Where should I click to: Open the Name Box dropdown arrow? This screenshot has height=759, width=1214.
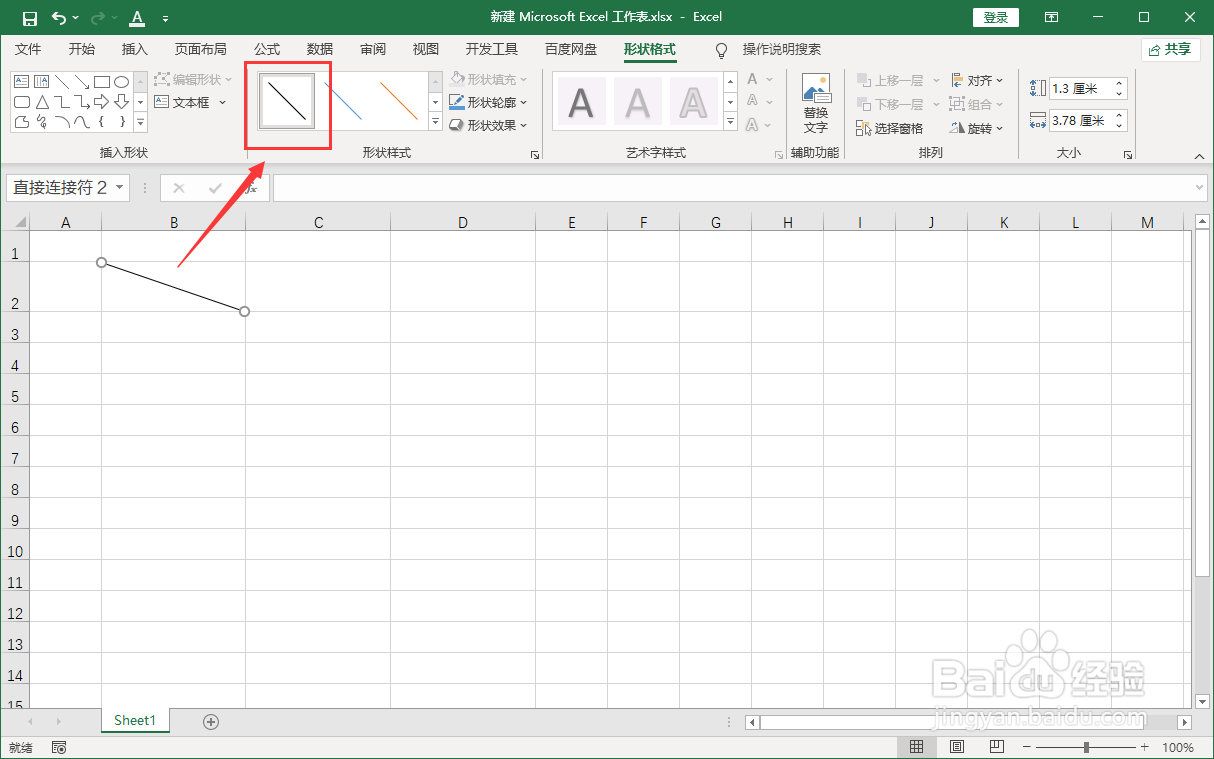tap(120, 188)
